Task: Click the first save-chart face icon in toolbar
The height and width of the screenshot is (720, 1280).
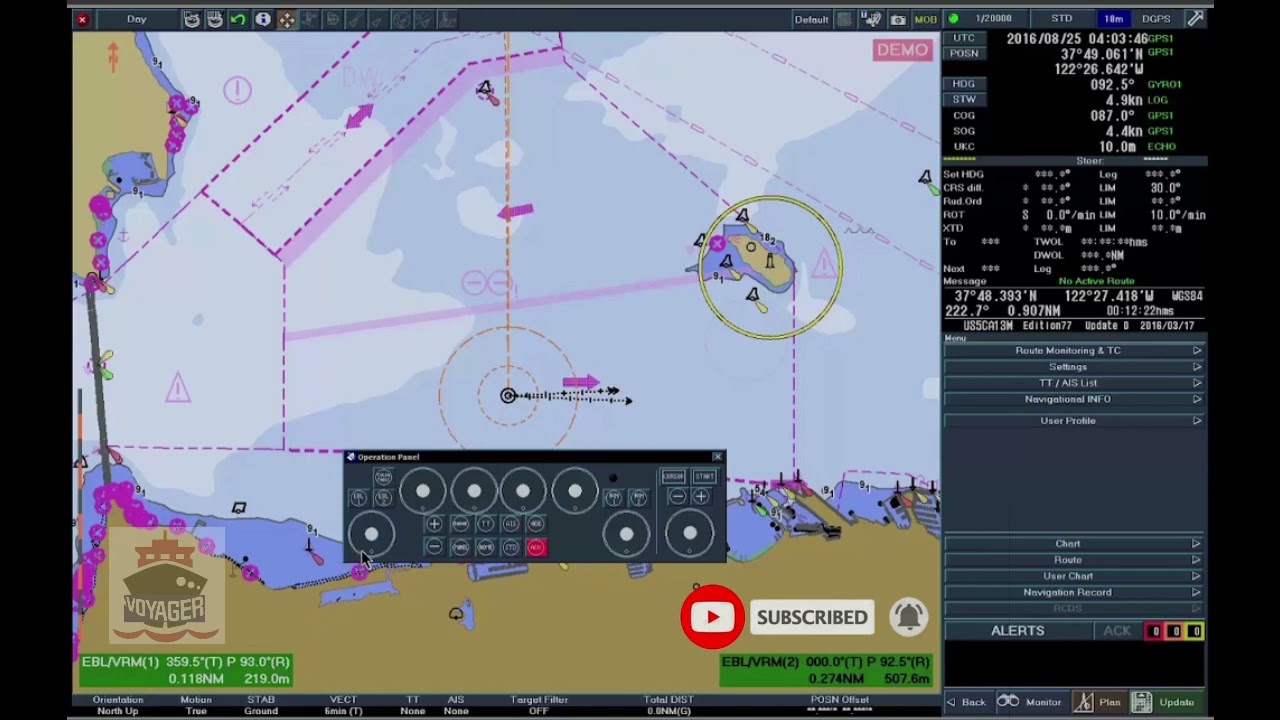Action: click(x=192, y=19)
